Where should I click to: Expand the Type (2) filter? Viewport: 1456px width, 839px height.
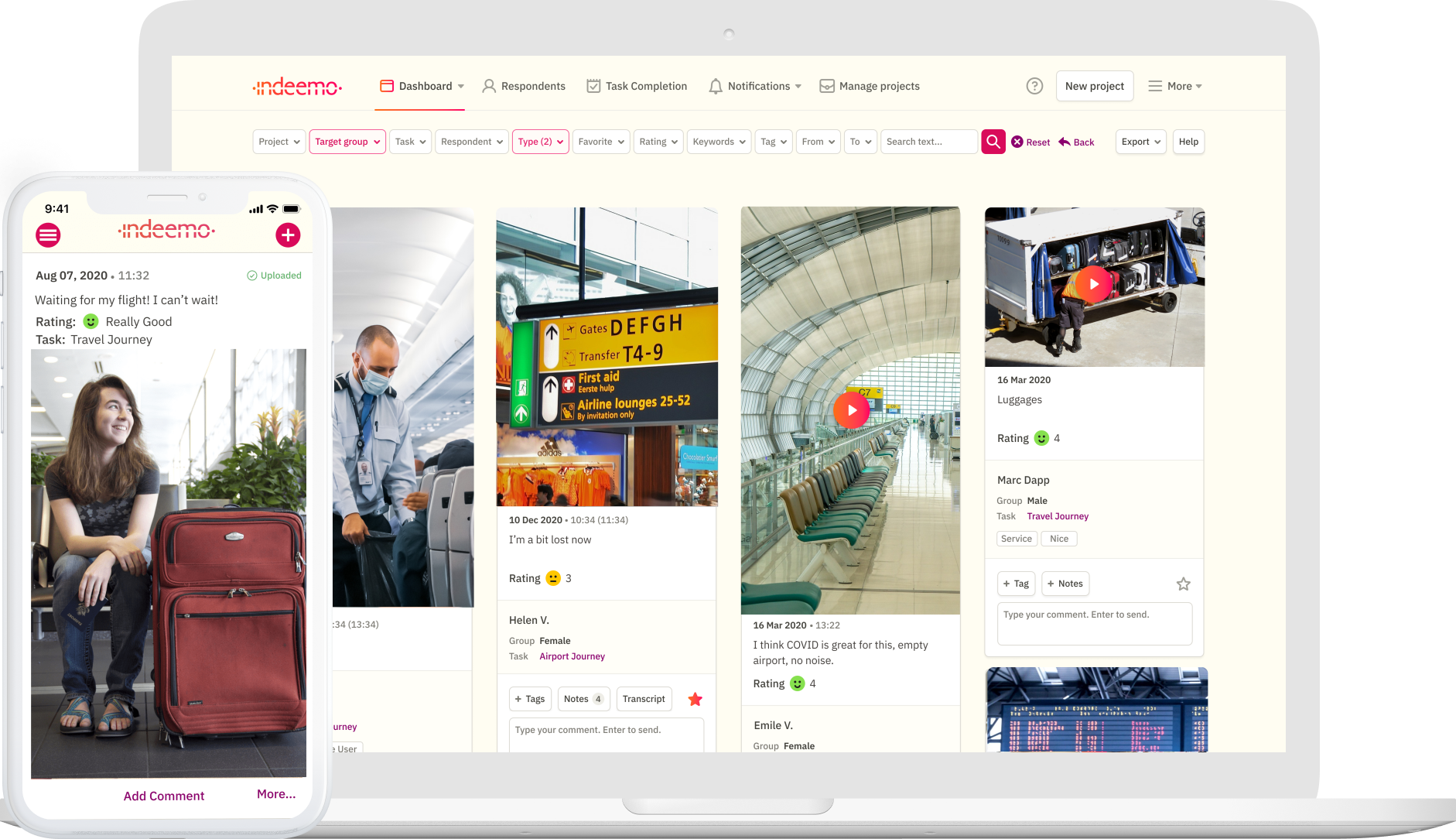click(x=541, y=142)
